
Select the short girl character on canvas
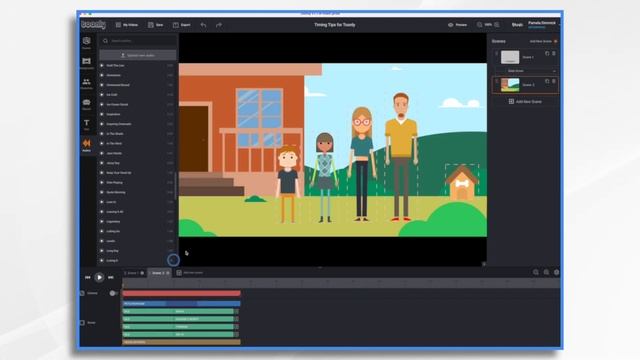coord(325,178)
